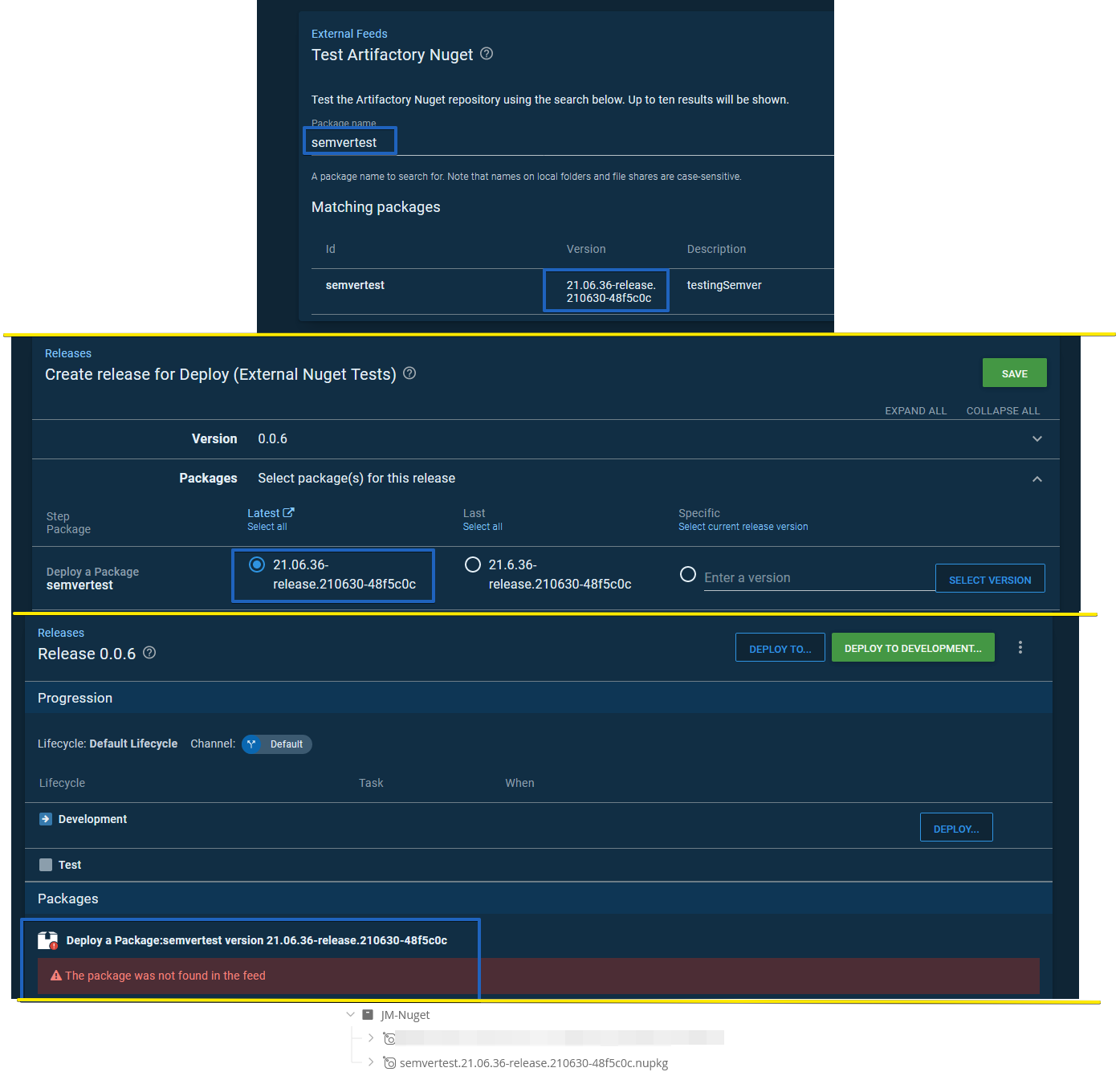Image resolution: width=1120 pixels, height=1080 pixels.
Task: Open the external link icon next to Latest
Action: click(289, 512)
